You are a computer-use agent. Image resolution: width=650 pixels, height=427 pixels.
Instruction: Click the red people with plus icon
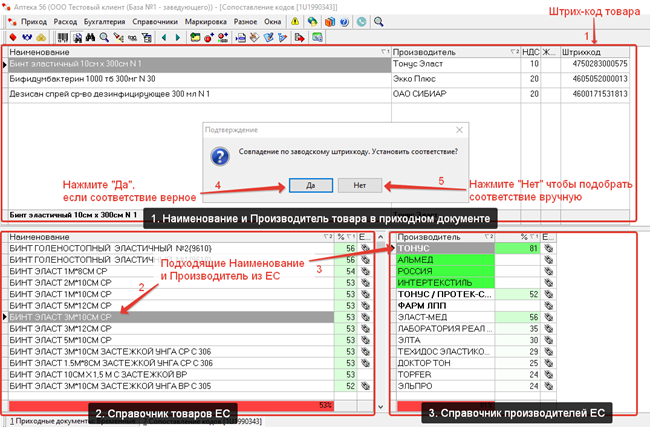223,38
